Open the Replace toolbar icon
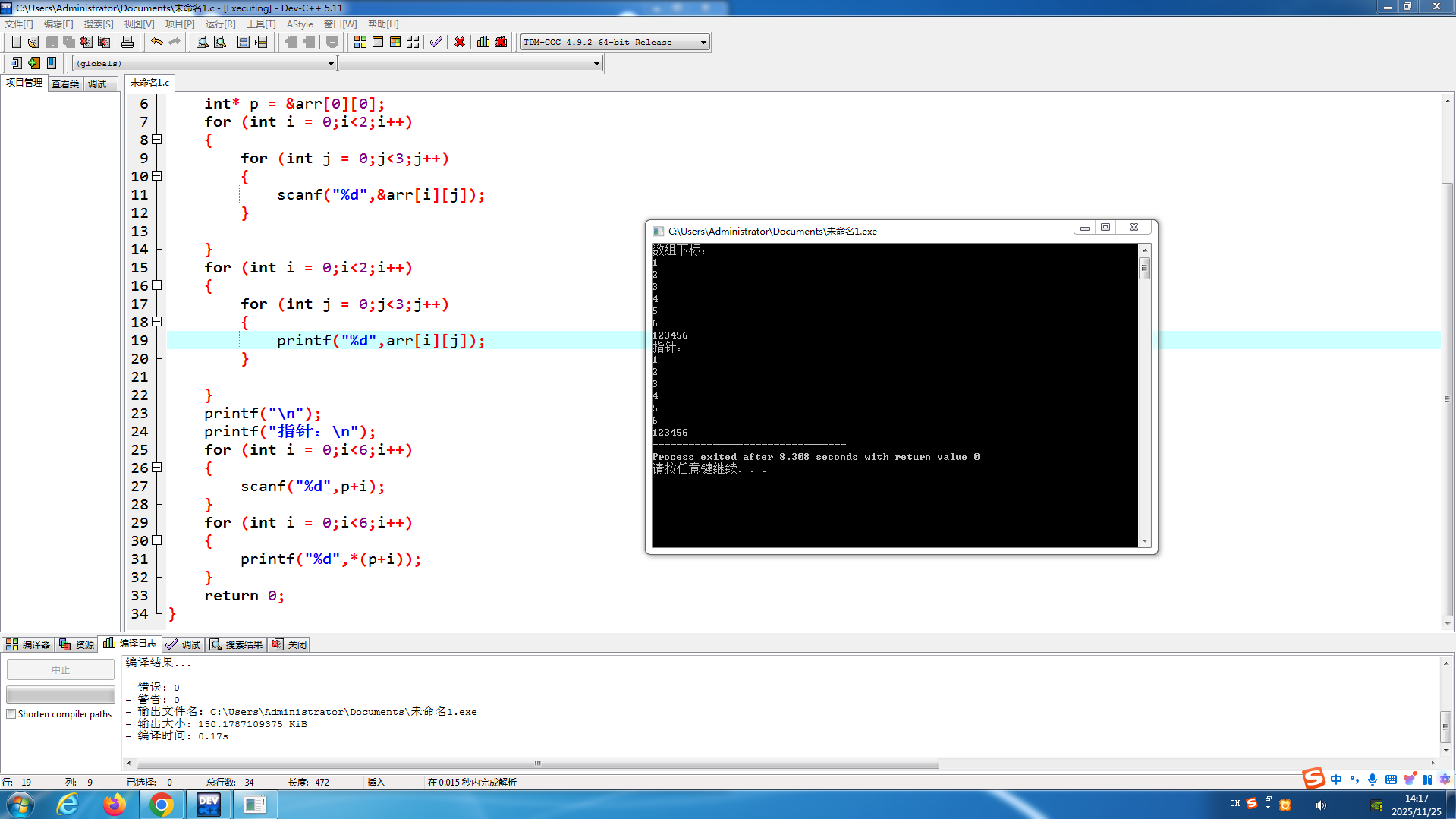Image resolution: width=1456 pixels, height=819 pixels. coord(220,42)
